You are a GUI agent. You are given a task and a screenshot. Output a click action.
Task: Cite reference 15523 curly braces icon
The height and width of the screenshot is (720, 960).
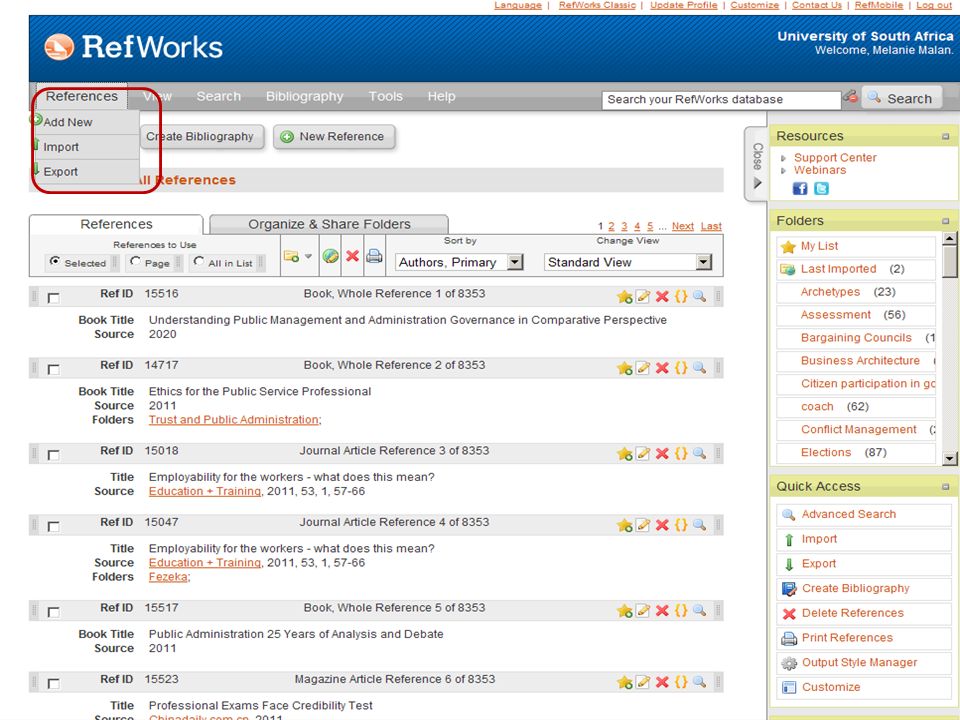click(x=681, y=682)
